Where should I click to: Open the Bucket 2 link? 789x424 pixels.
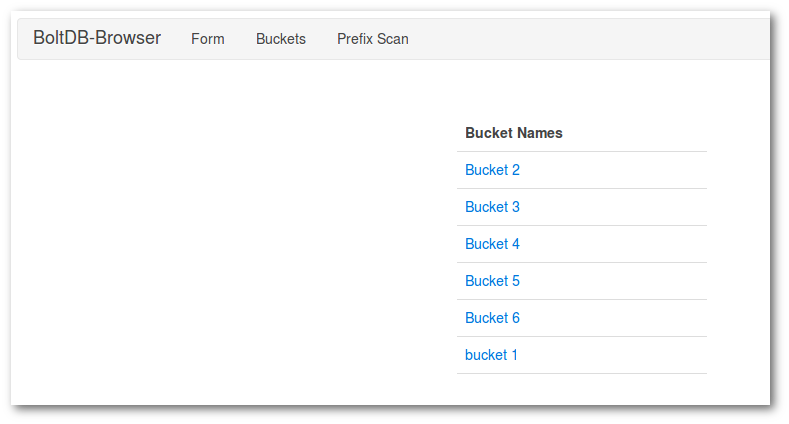coord(492,170)
